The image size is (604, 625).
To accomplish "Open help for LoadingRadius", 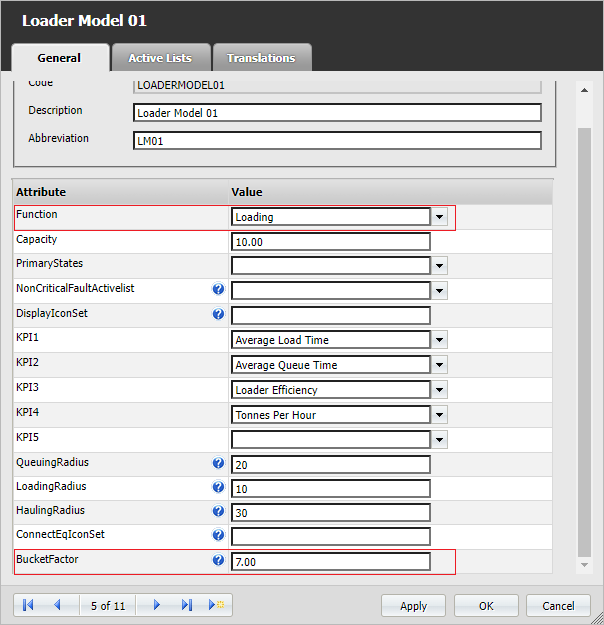I will coord(218,487).
